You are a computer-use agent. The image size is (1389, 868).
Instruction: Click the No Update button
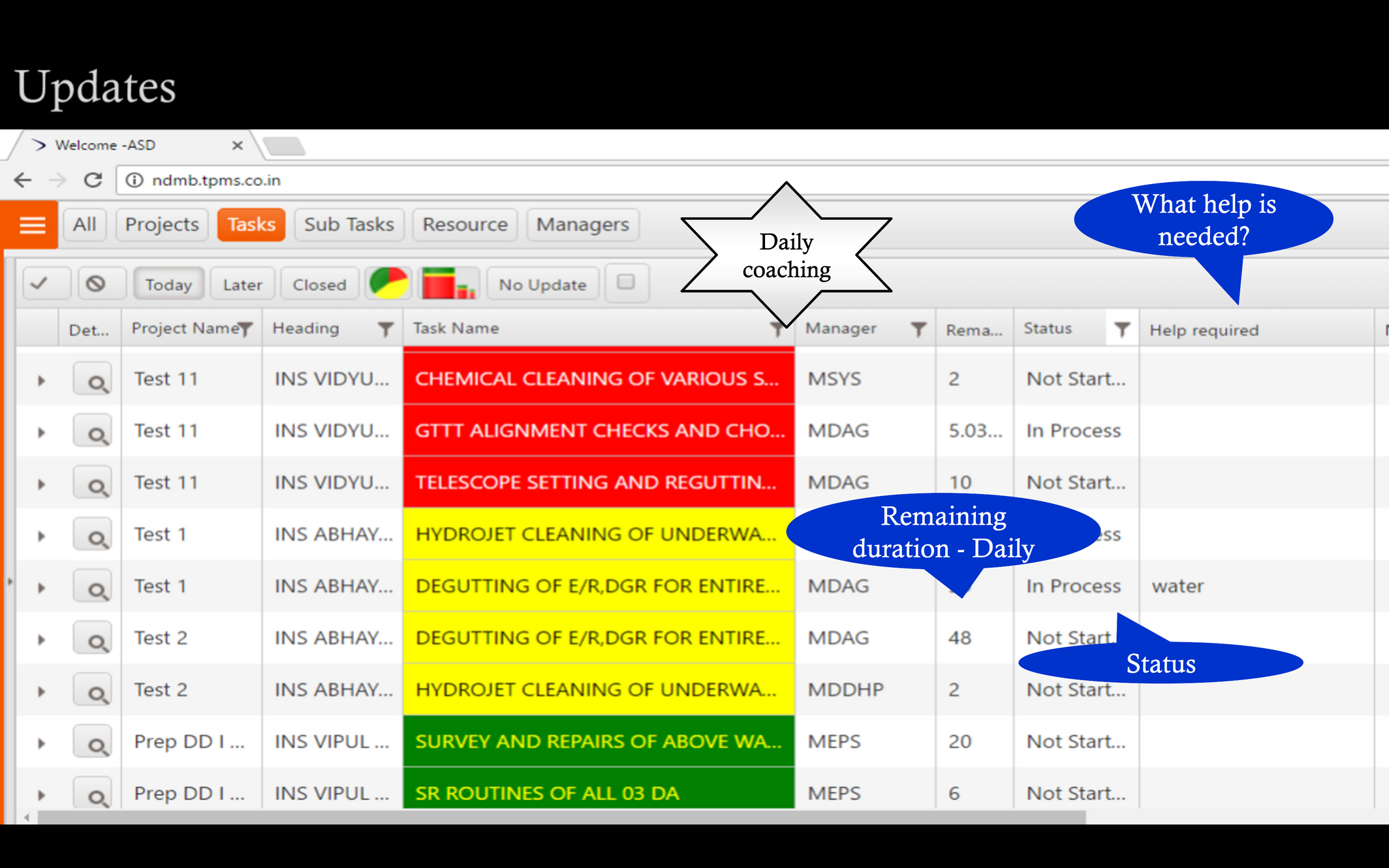tap(542, 284)
